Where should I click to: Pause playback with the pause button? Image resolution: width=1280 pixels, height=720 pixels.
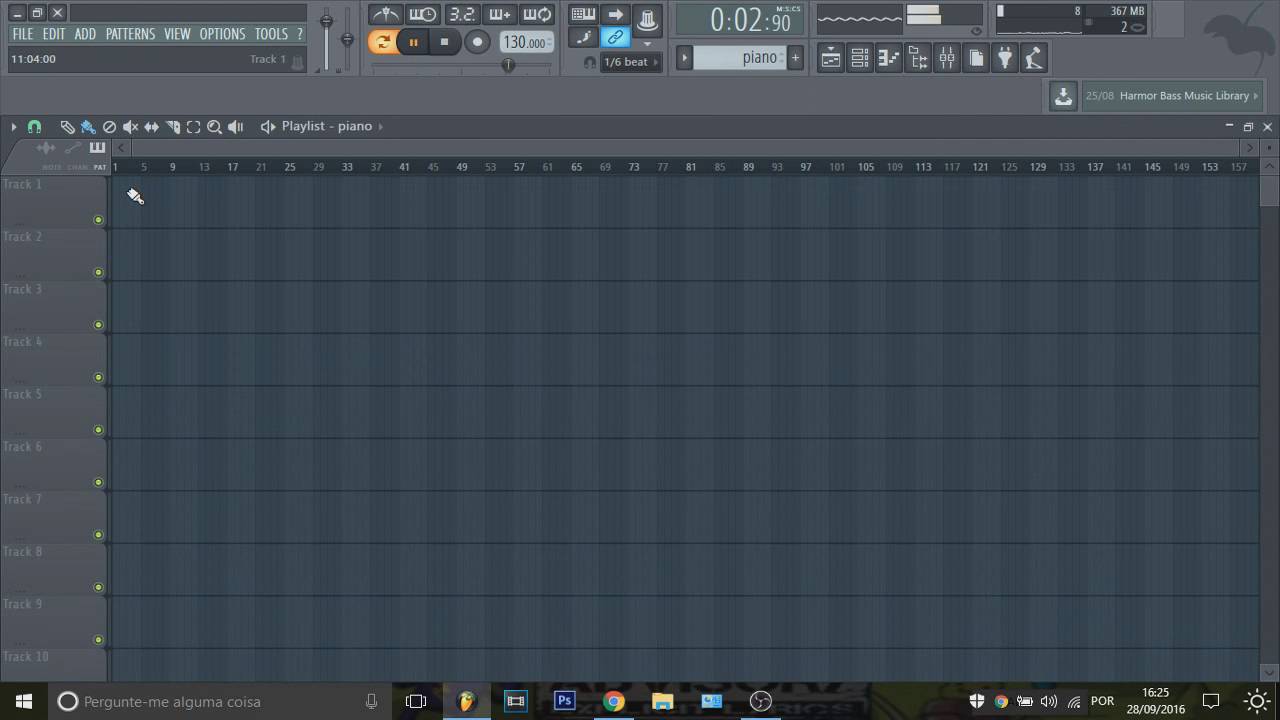pyautogui.click(x=413, y=42)
